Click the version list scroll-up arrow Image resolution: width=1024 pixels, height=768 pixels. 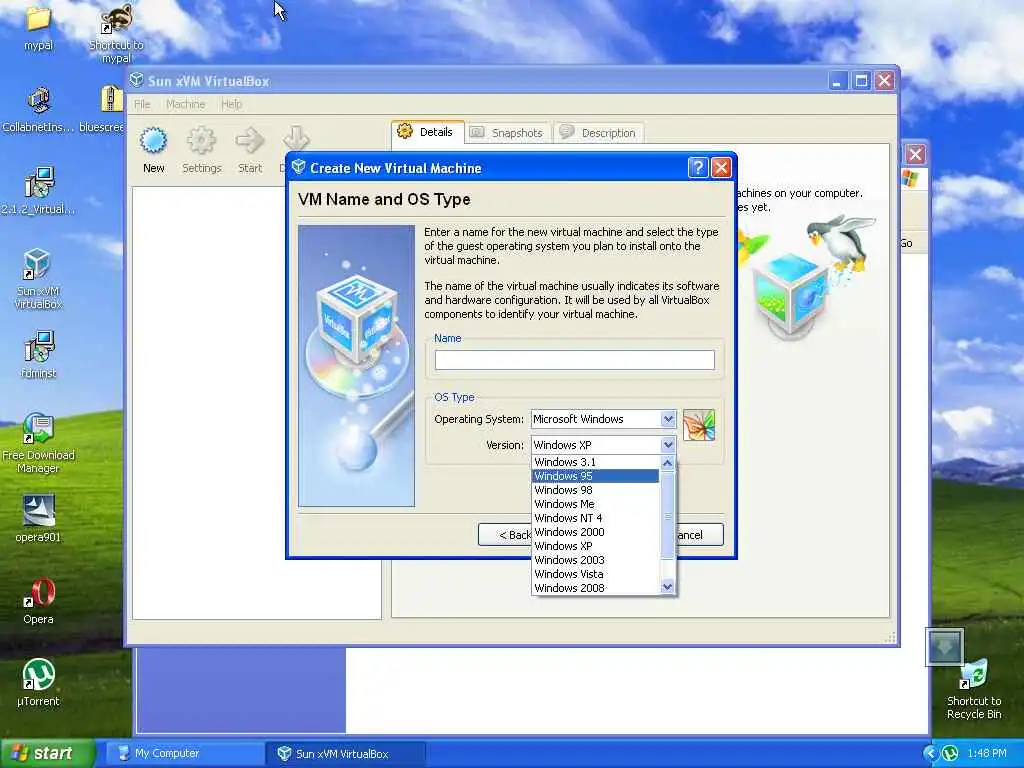point(667,464)
